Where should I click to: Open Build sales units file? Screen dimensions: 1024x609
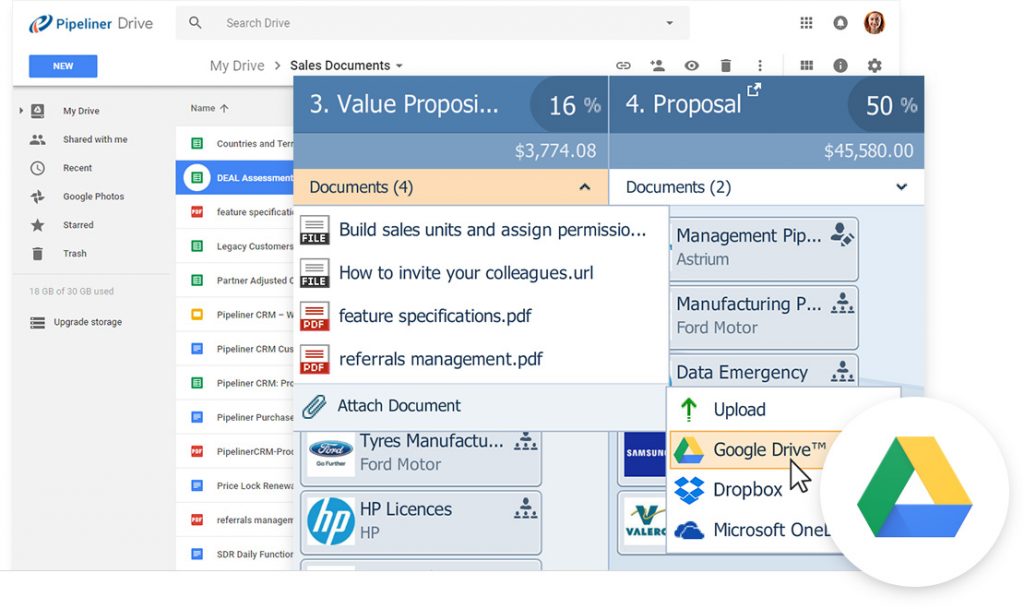pyautogui.click(x=481, y=230)
